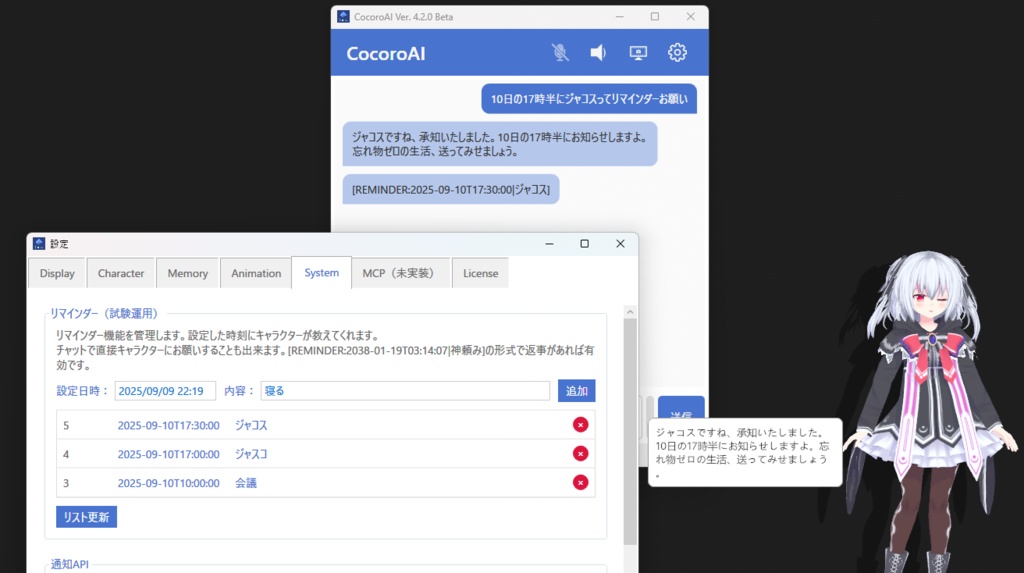
Task: Click the character's speech bubble beside avatar
Action: tap(744, 452)
